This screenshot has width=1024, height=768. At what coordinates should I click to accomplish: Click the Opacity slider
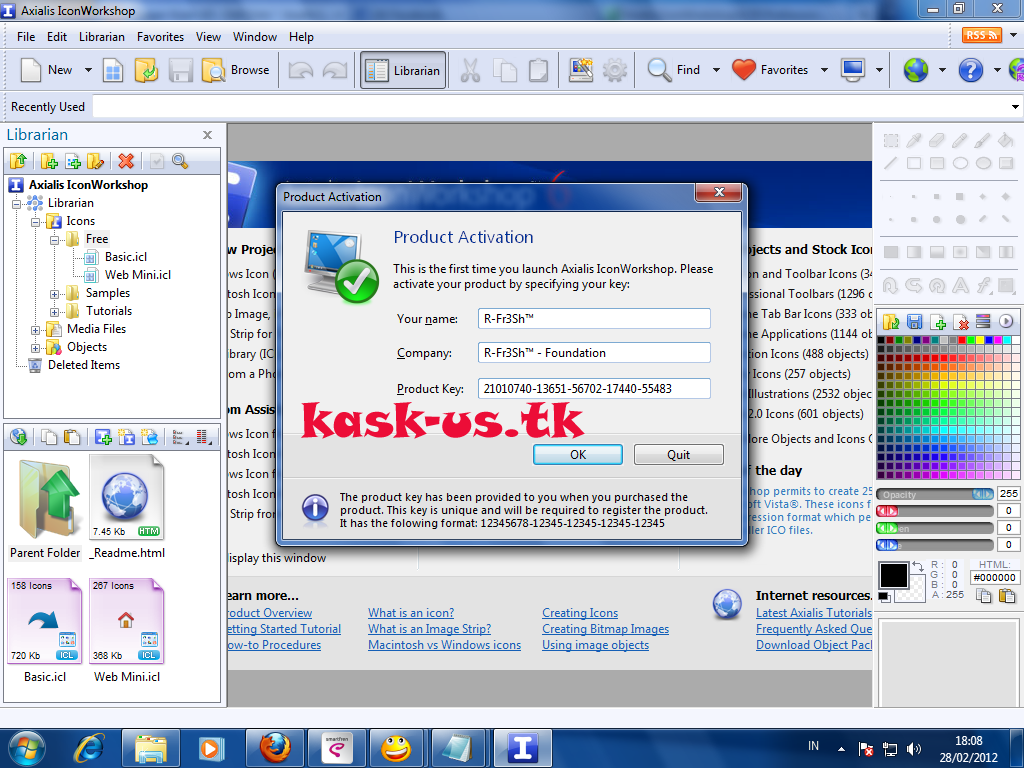click(935, 494)
